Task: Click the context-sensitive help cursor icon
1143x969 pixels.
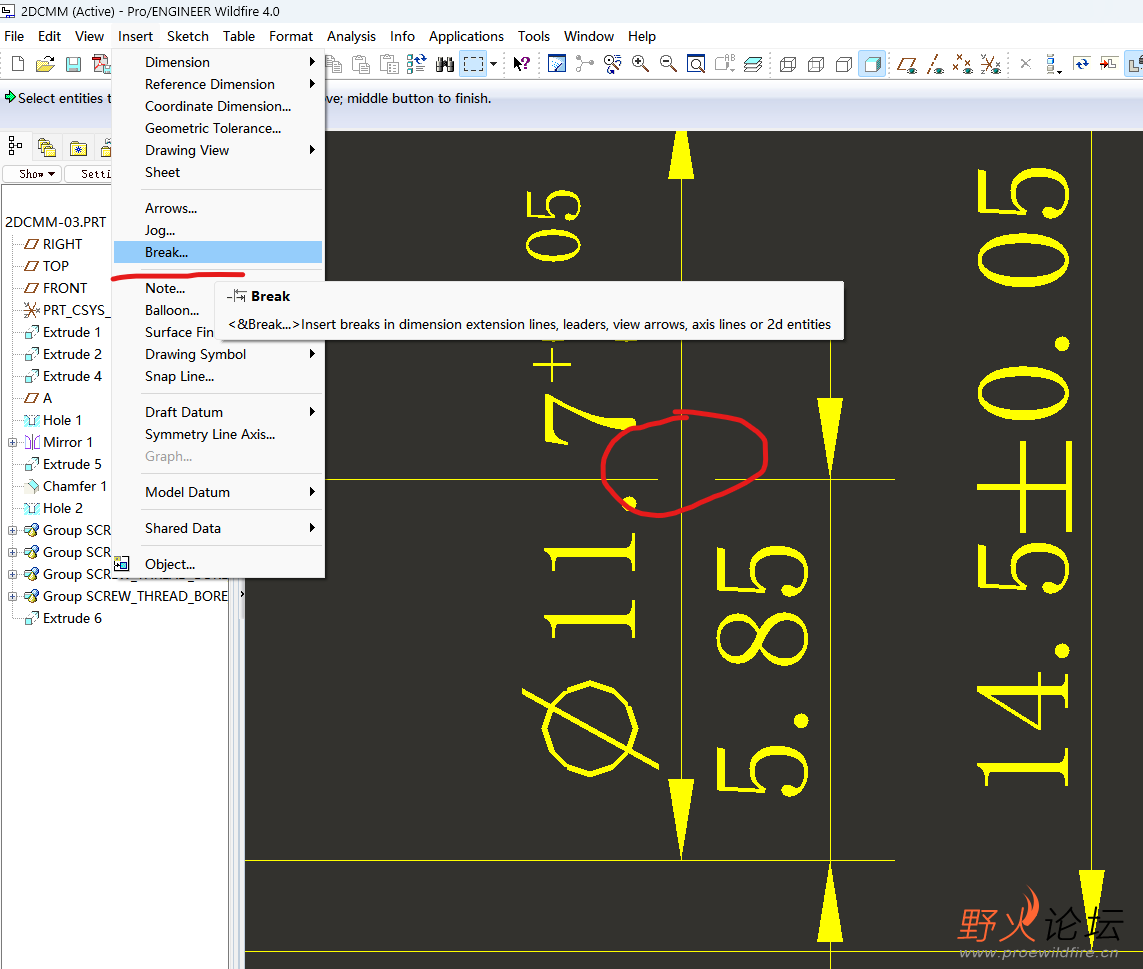Action: (521, 64)
